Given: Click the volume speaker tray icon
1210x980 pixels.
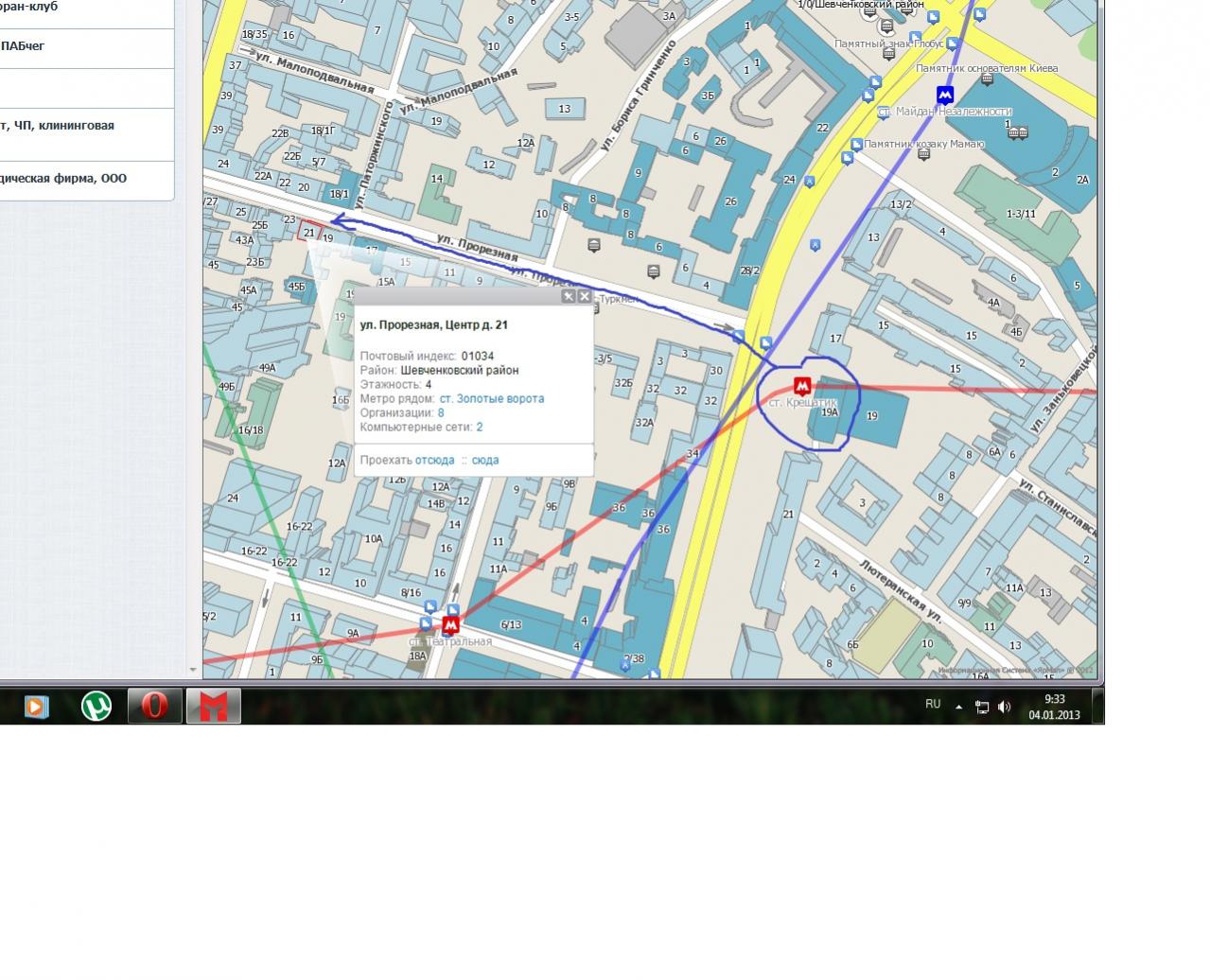Looking at the screenshot, I should click(x=1004, y=707).
